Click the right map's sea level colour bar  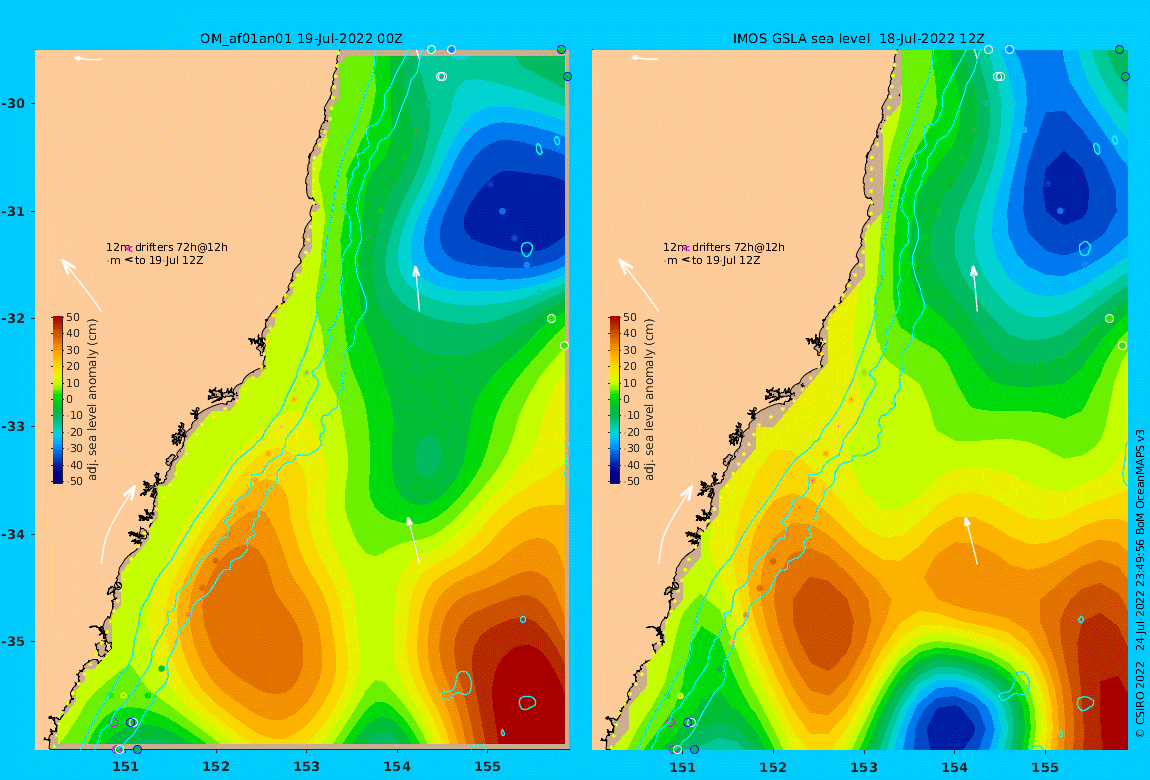(x=615, y=400)
